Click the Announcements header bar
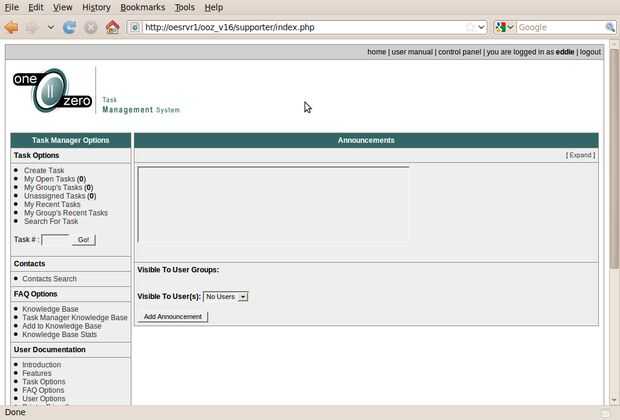620x420 pixels. pyautogui.click(x=366, y=140)
